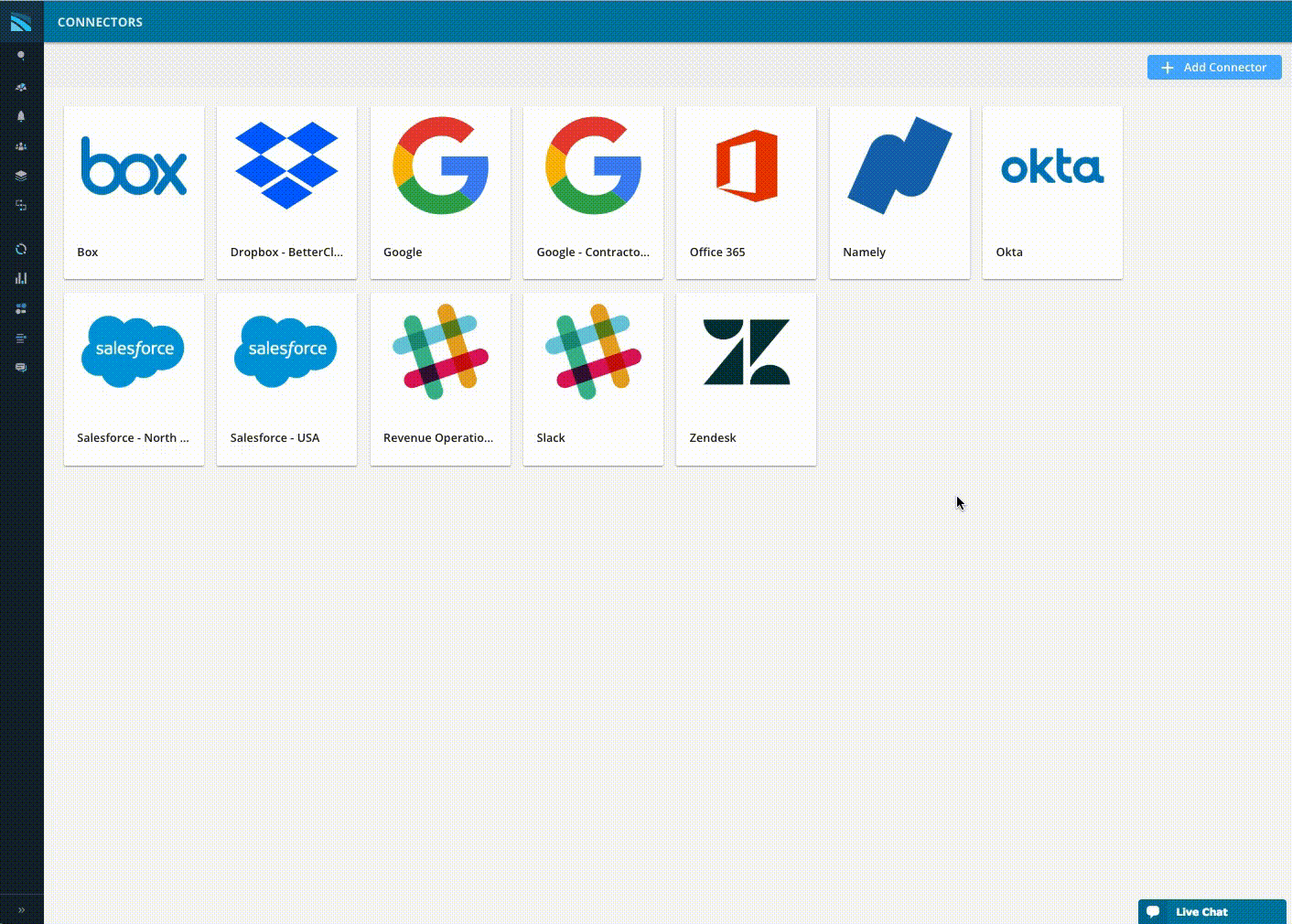
Task: Click the 'Salesforce - USA' label
Action: coord(275,438)
